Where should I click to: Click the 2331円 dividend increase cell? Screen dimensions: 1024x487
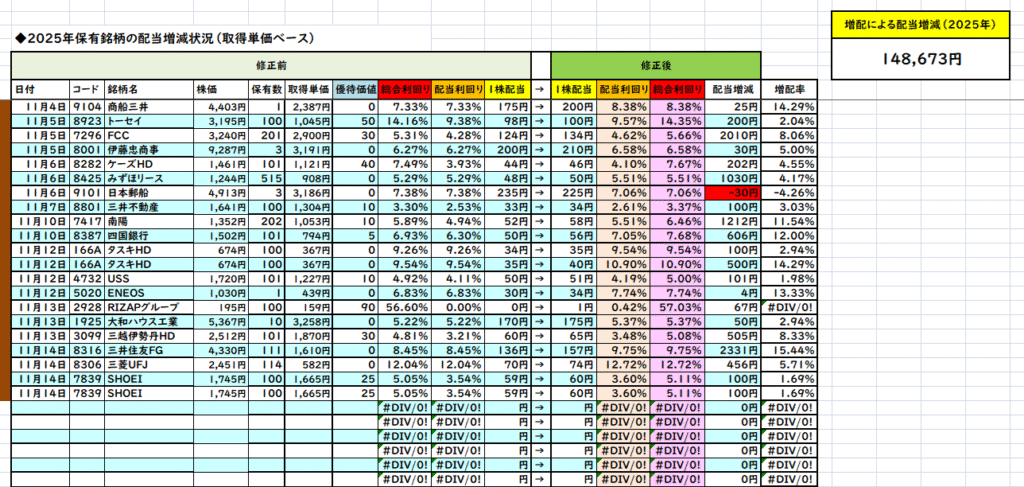tap(732, 351)
